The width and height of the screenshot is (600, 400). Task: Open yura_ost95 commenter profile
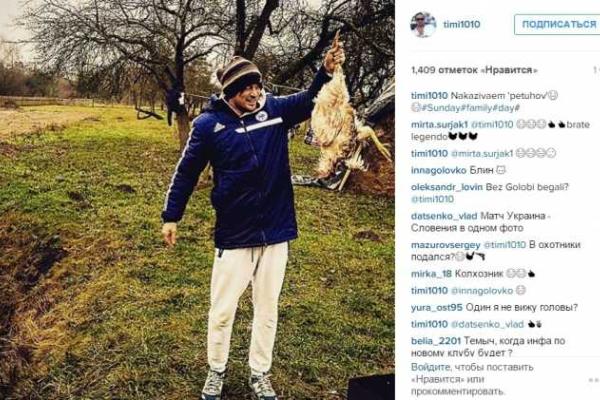click(437, 307)
